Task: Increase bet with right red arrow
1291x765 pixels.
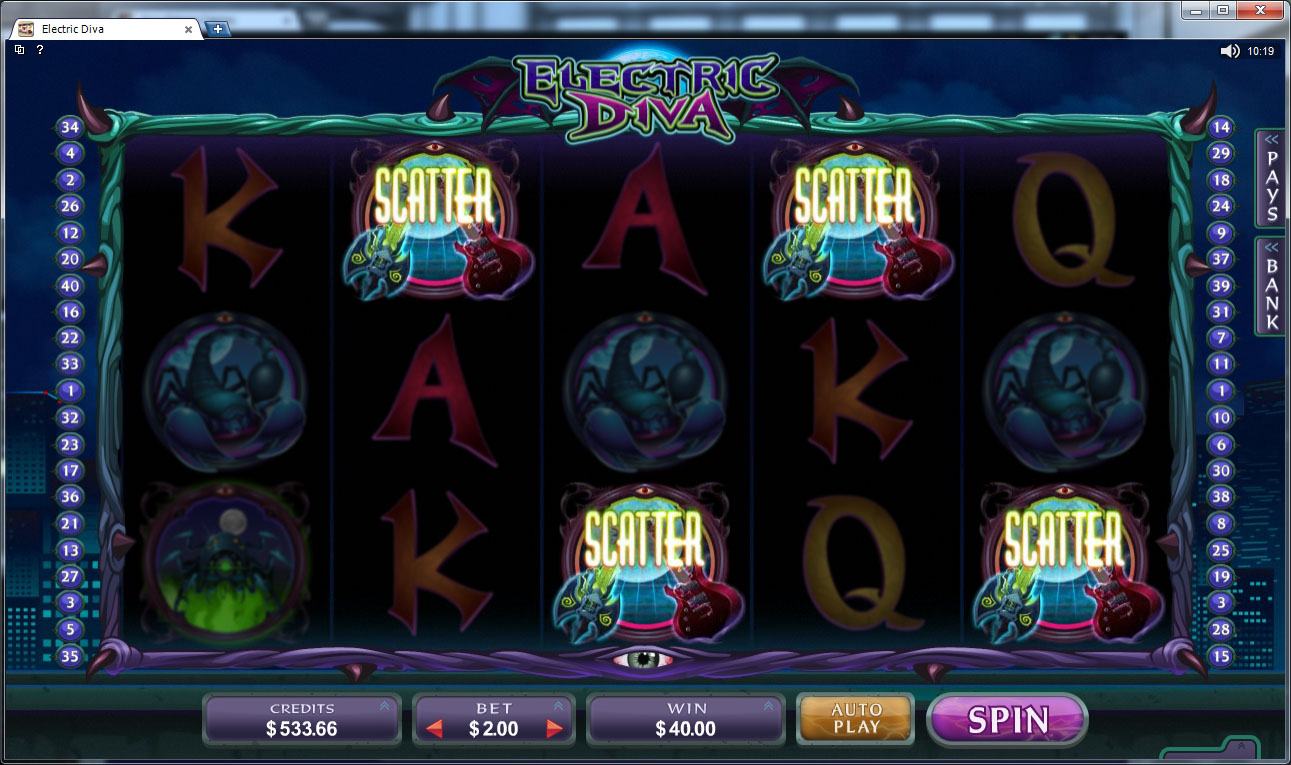Action: [554, 729]
